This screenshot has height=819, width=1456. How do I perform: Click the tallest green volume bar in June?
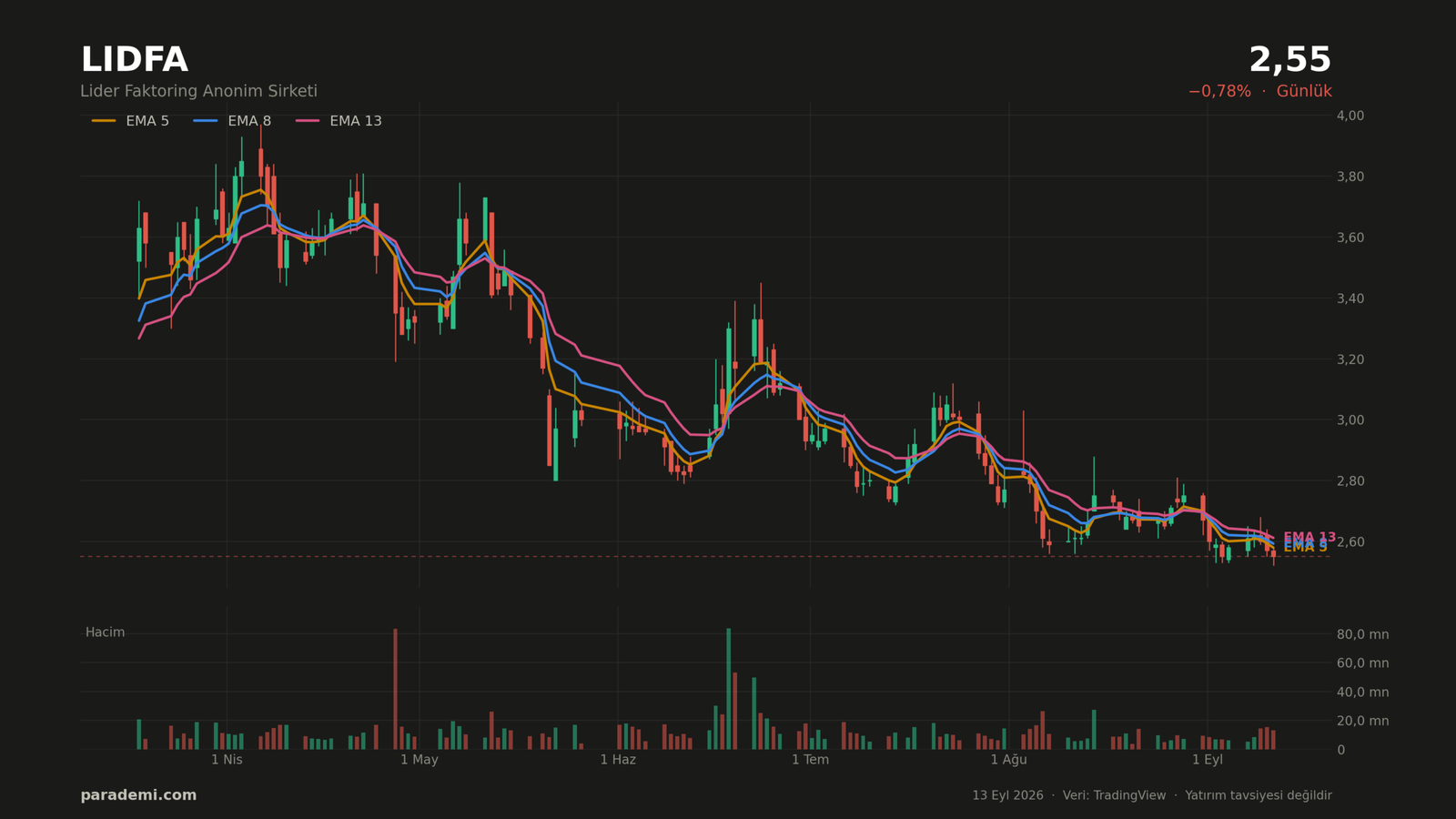point(728,689)
